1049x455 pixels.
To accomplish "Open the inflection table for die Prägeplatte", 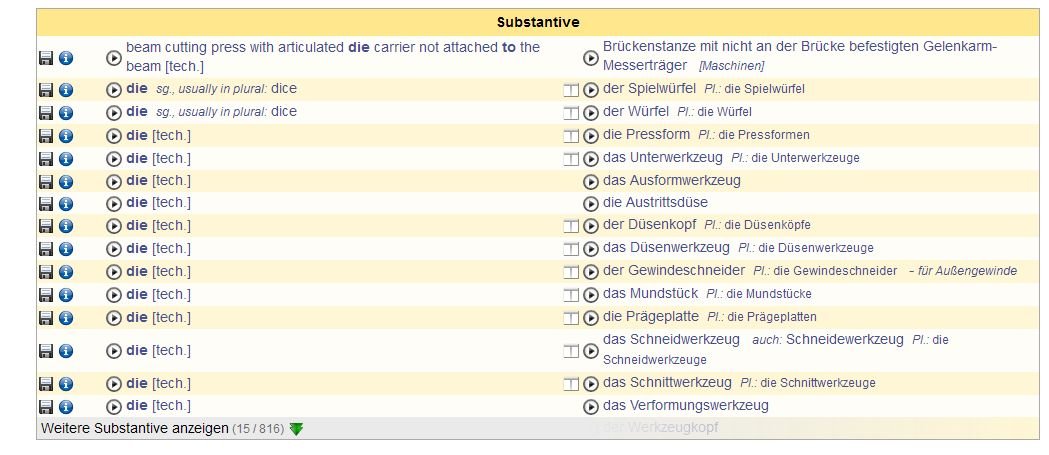I will tap(571, 318).
